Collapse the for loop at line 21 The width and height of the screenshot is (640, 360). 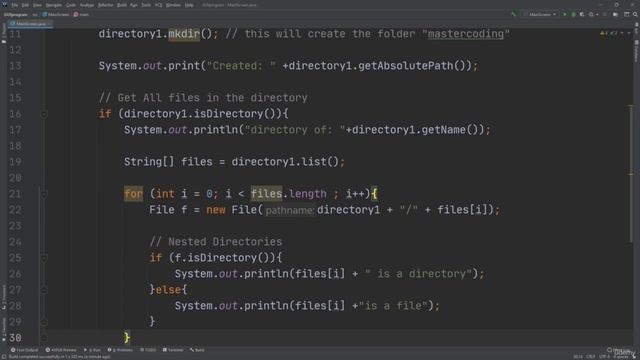(x=44, y=194)
